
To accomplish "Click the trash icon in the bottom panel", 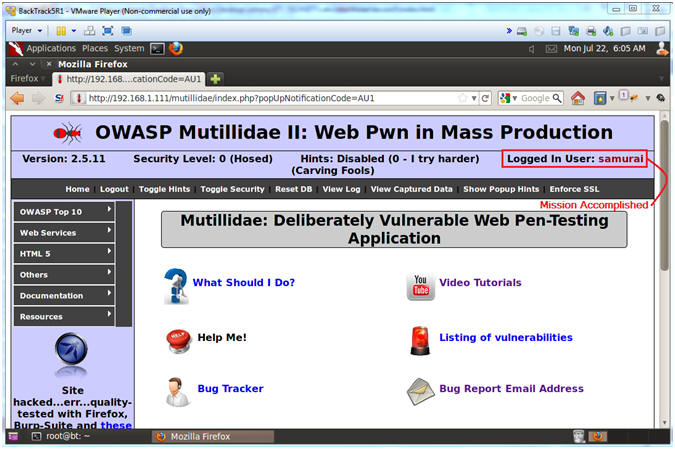I will [579, 437].
